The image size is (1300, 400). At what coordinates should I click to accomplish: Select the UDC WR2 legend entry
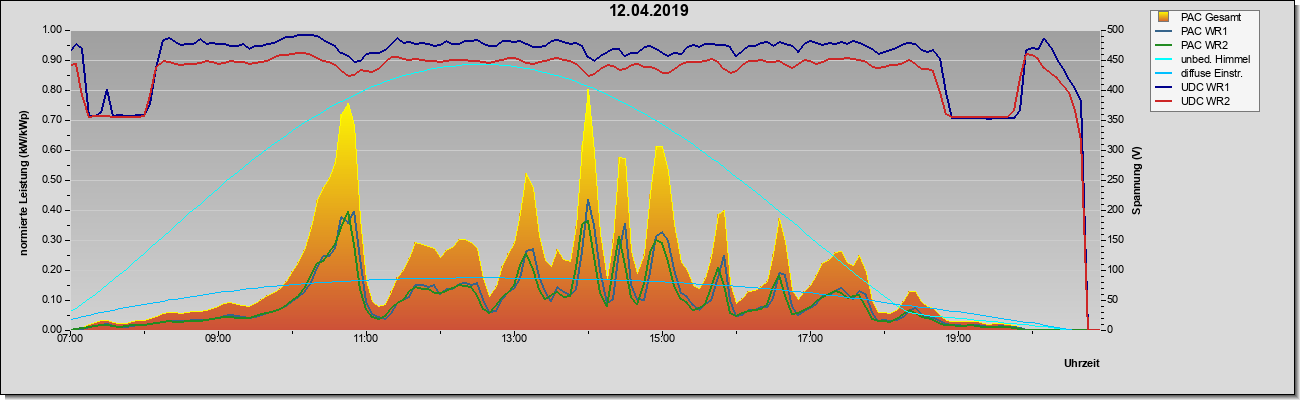(1204, 101)
